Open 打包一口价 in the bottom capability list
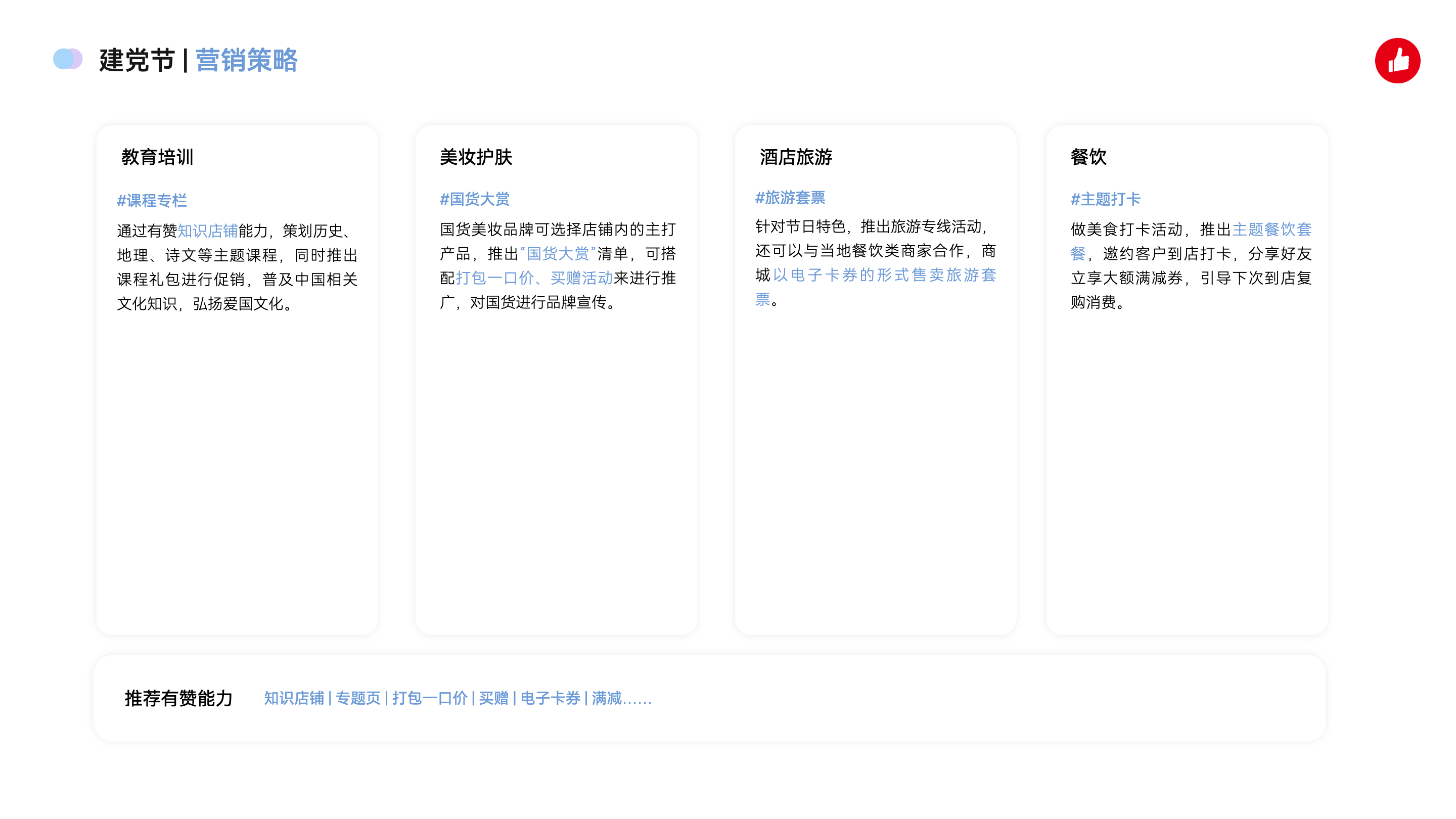 pos(430,698)
